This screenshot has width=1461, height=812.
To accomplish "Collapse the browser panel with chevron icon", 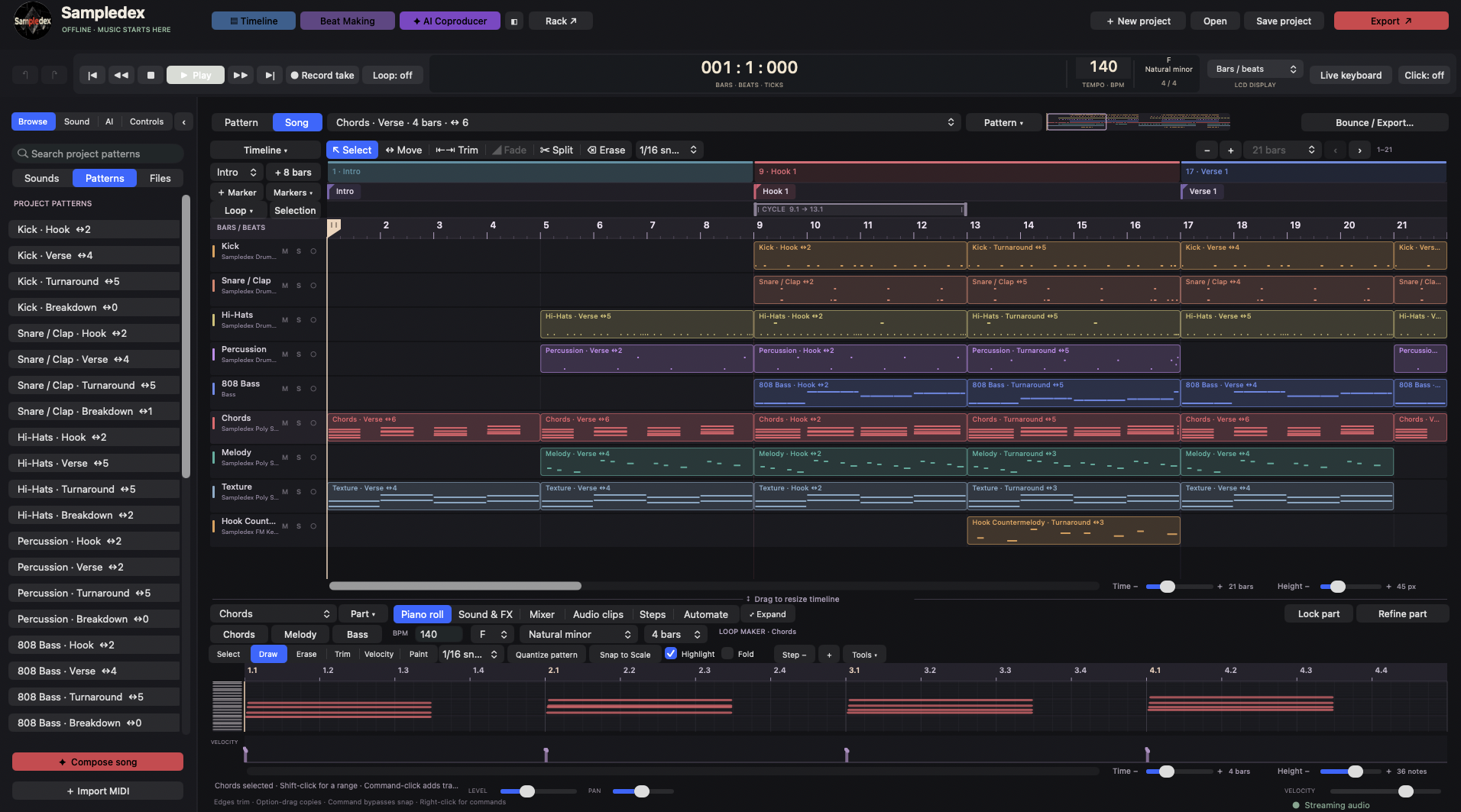I will 183,121.
